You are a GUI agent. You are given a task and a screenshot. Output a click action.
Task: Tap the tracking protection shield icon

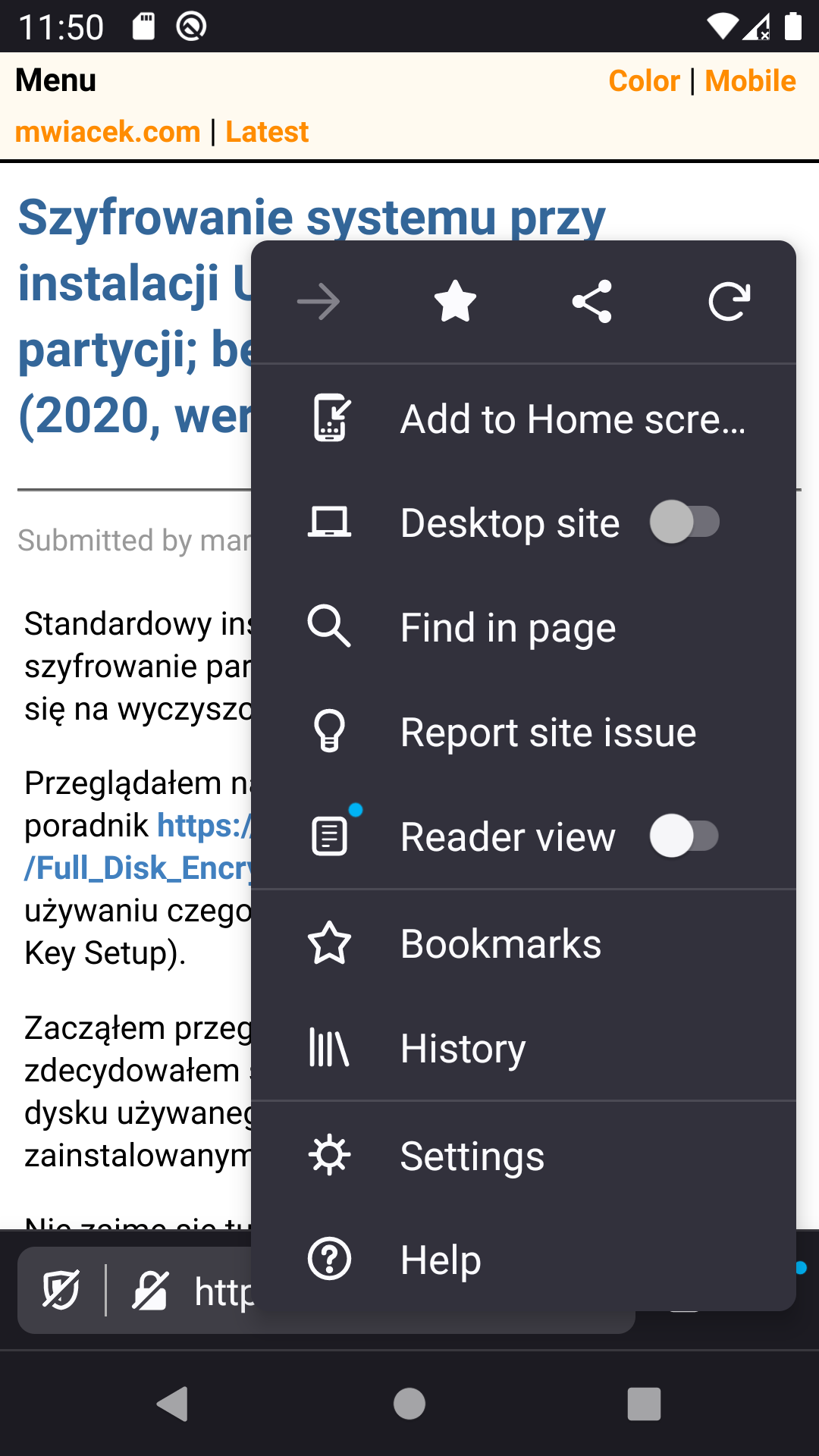point(61,1290)
